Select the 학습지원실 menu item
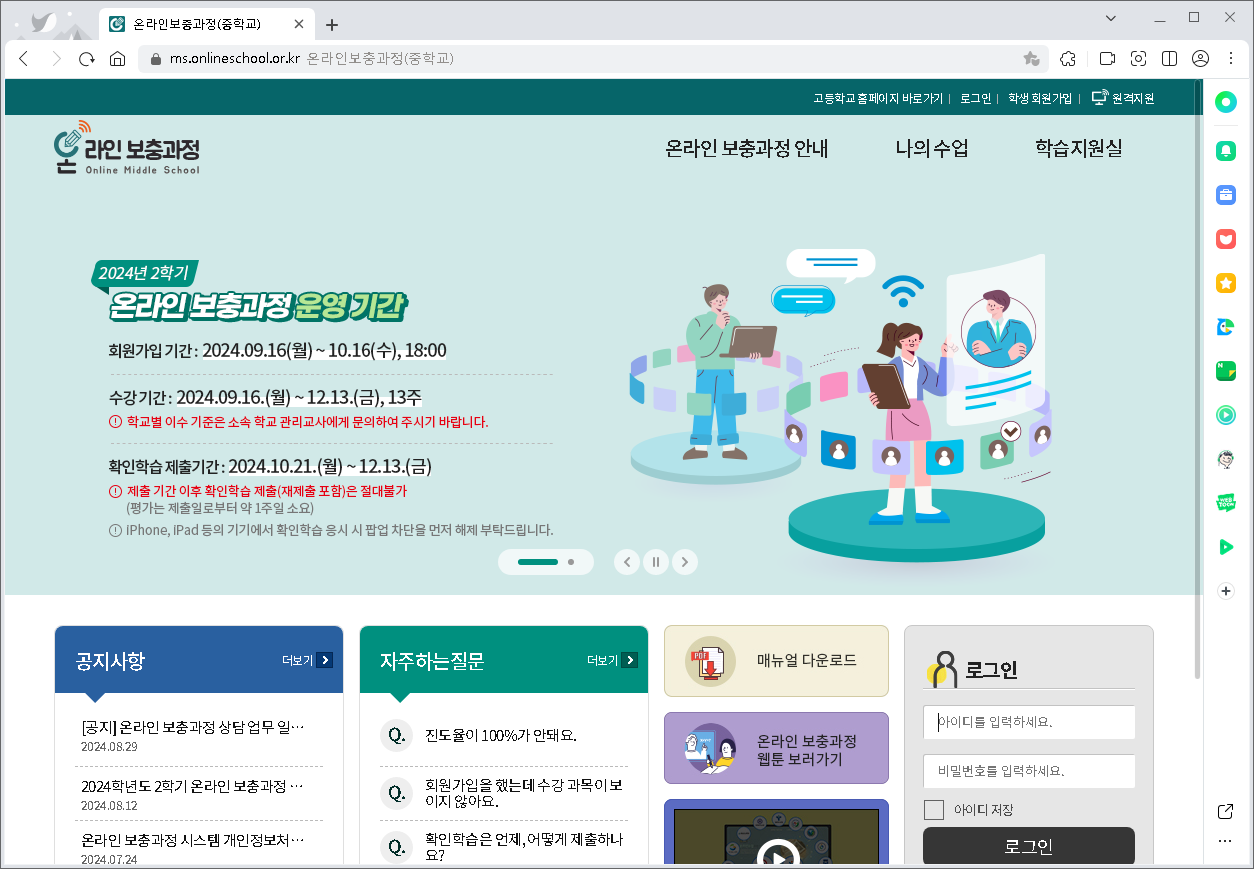The width and height of the screenshot is (1254, 869). tap(1078, 149)
